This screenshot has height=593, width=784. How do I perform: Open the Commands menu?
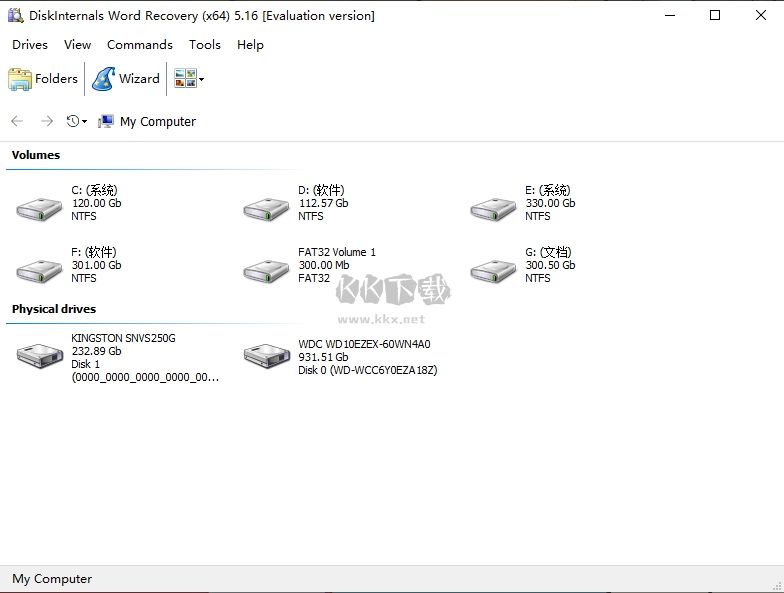coord(140,44)
